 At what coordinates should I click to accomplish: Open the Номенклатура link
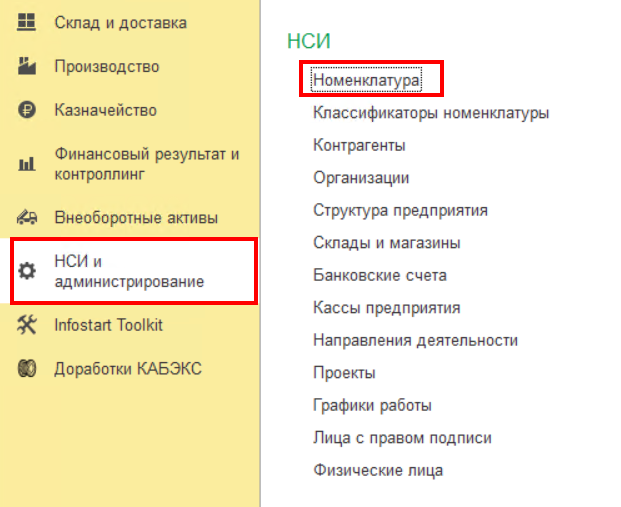click(366, 80)
